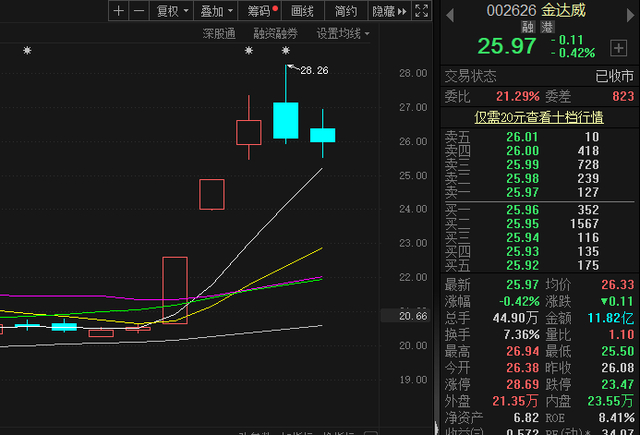
Task: Click the 20.66 price axis marker
Action: tap(413, 316)
